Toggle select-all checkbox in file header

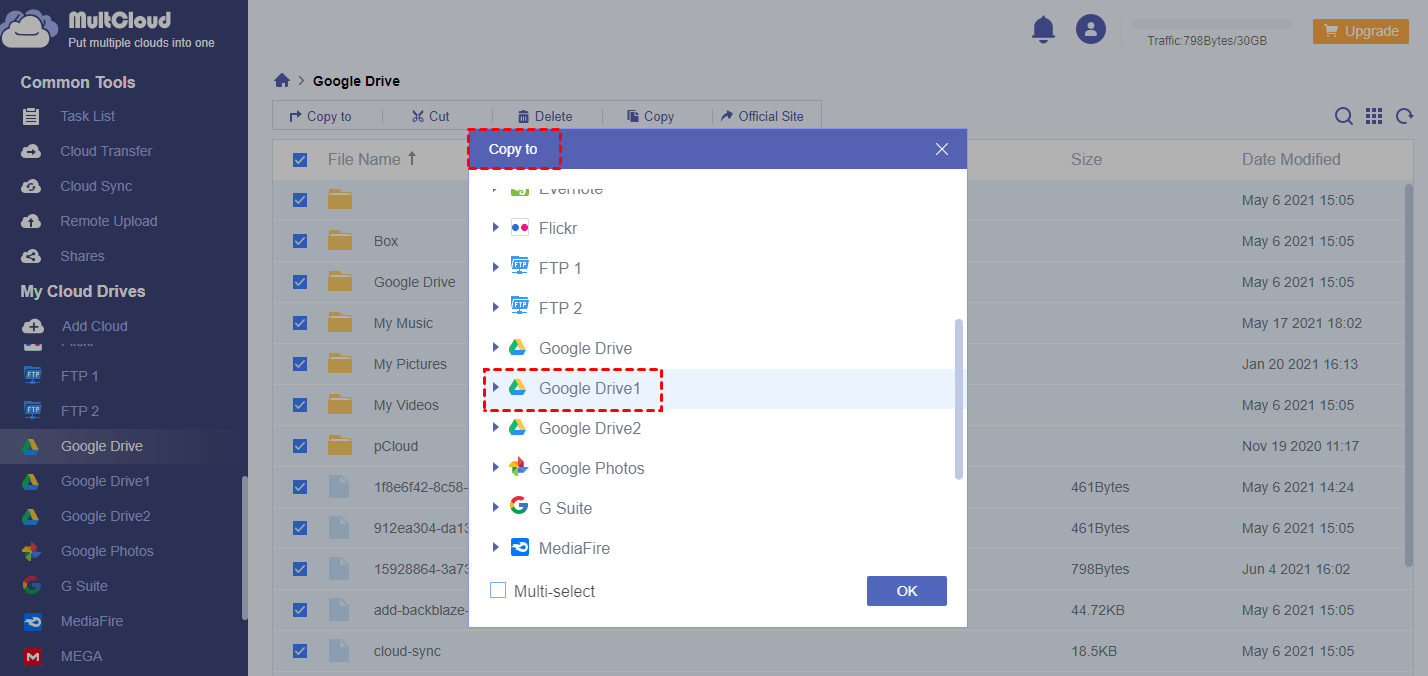click(x=300, y=159)
